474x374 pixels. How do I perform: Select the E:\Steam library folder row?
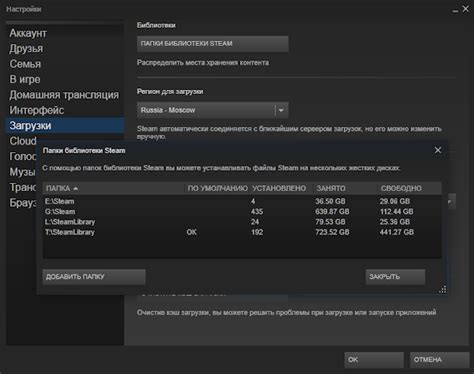(242, 201)
